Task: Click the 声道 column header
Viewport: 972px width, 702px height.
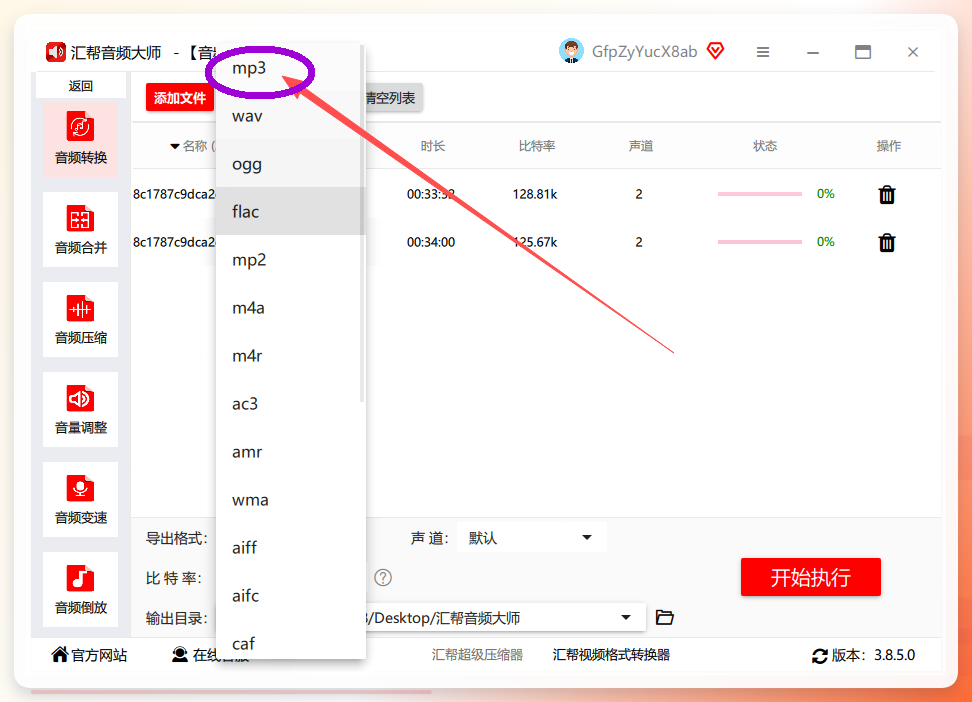Action: click(x=641, y=146)
